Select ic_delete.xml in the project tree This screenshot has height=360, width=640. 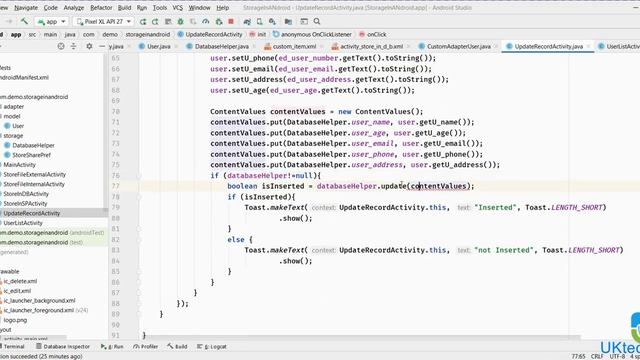[x=20, y=281]
